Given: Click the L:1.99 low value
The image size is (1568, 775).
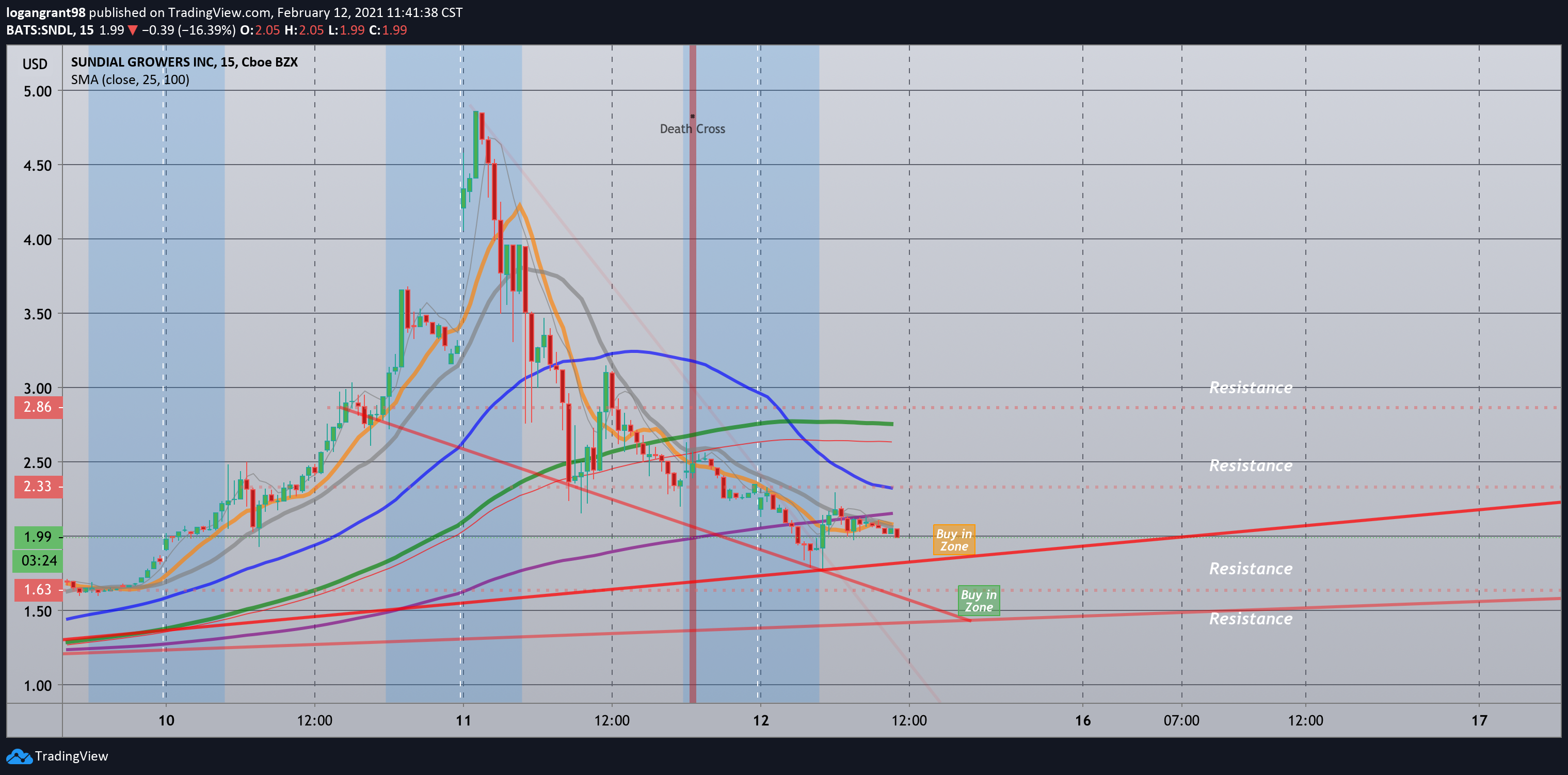Looking at the screenshot, I should [x=346, y=30].
